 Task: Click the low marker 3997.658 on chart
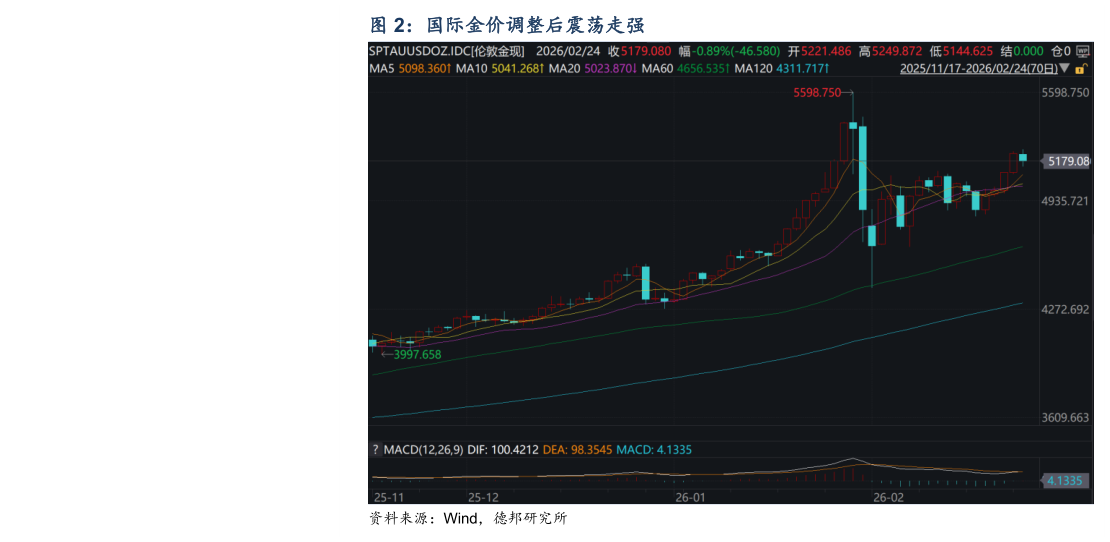pos(418,354)
